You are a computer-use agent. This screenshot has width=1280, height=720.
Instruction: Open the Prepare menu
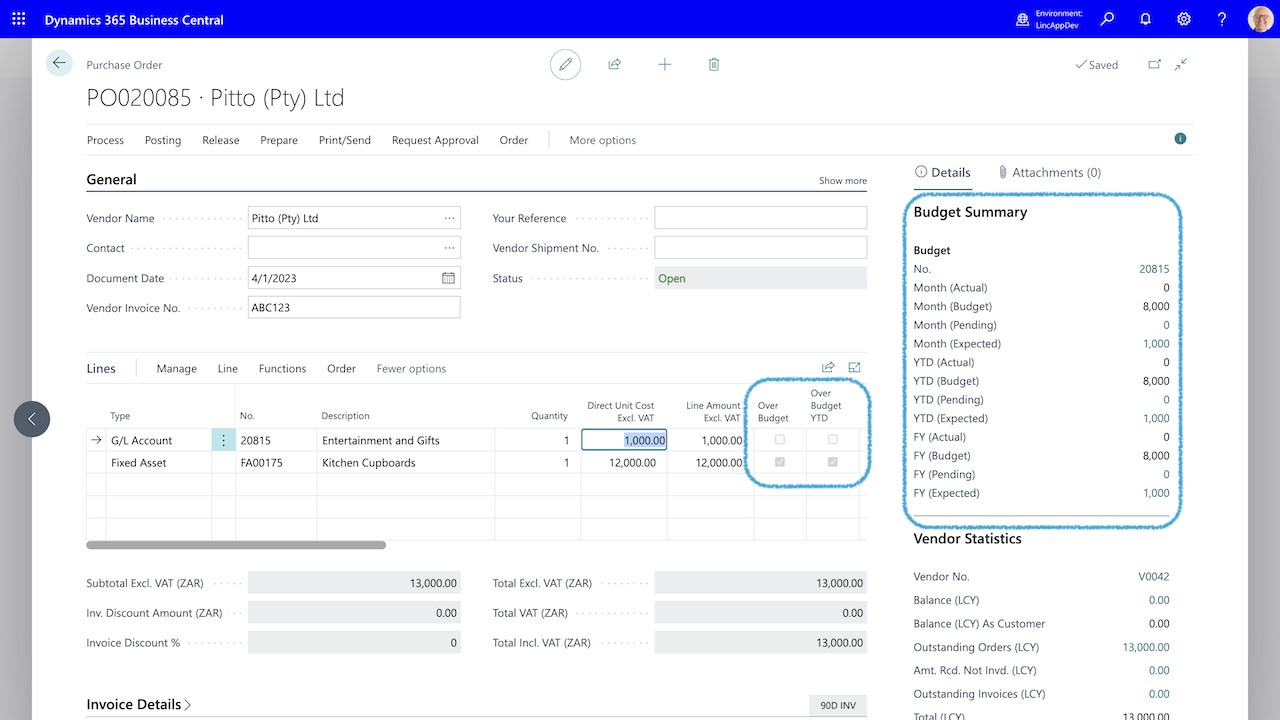(x=279, y=140)
